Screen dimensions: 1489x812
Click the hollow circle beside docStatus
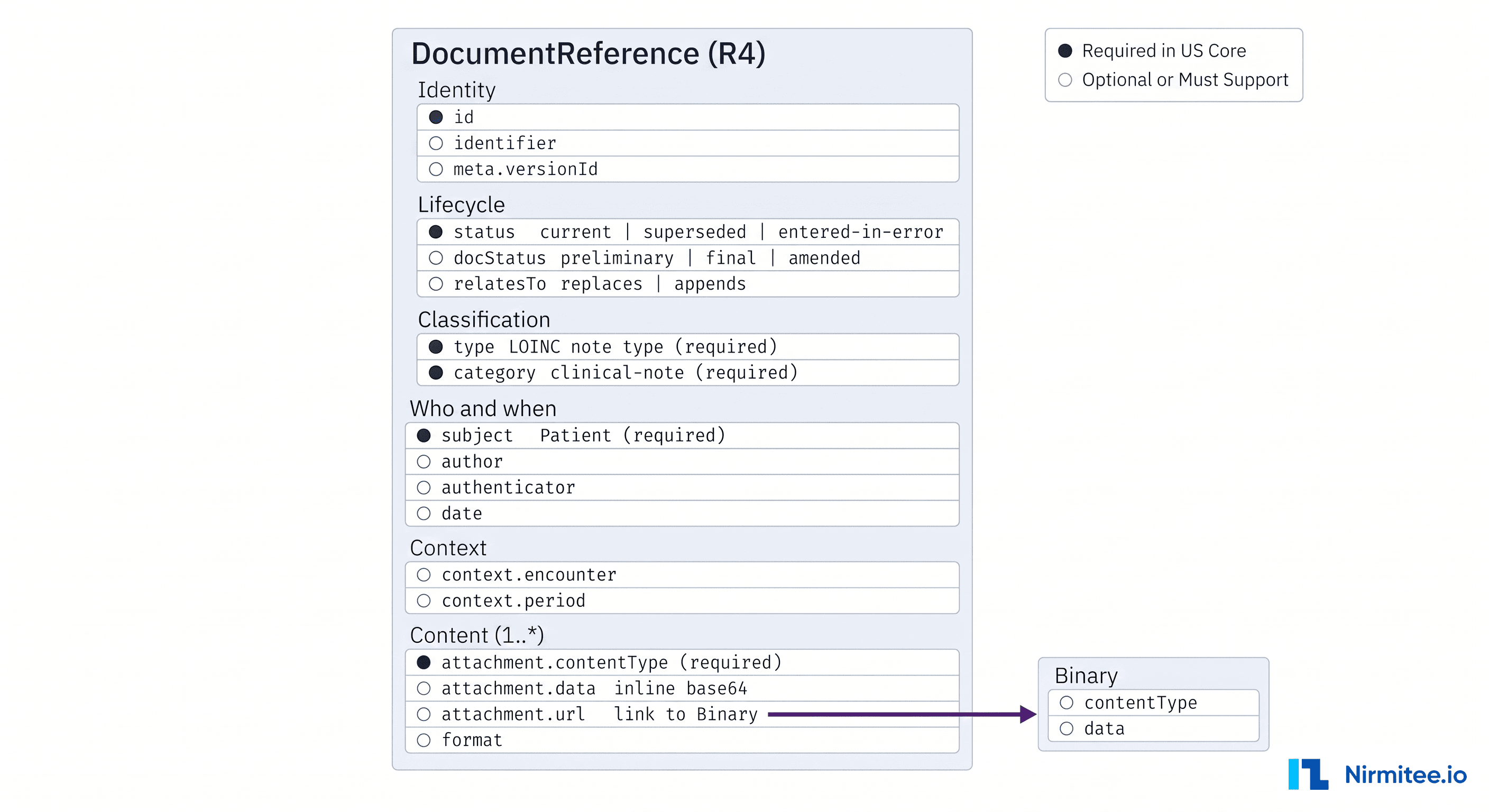tap(436, 258)
